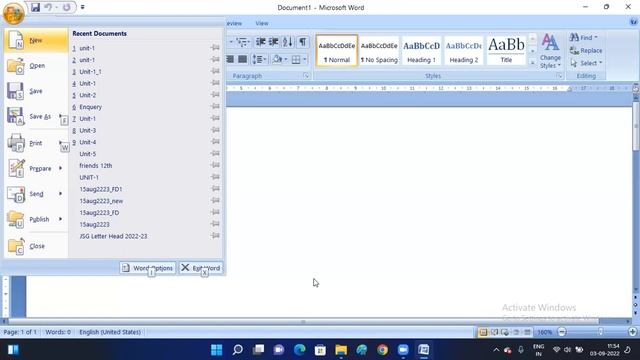The height and width of the screenshot is (360, 640).
Task: Pin Unit-2 in Recent Documents list
Action: coord(215,95)
